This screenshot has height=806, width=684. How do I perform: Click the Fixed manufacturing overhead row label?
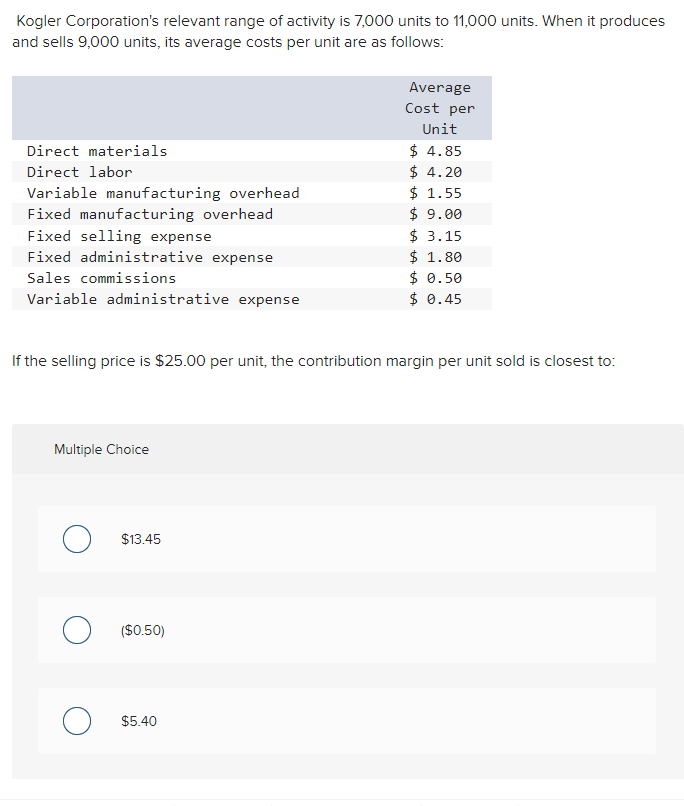coord(150,214)
